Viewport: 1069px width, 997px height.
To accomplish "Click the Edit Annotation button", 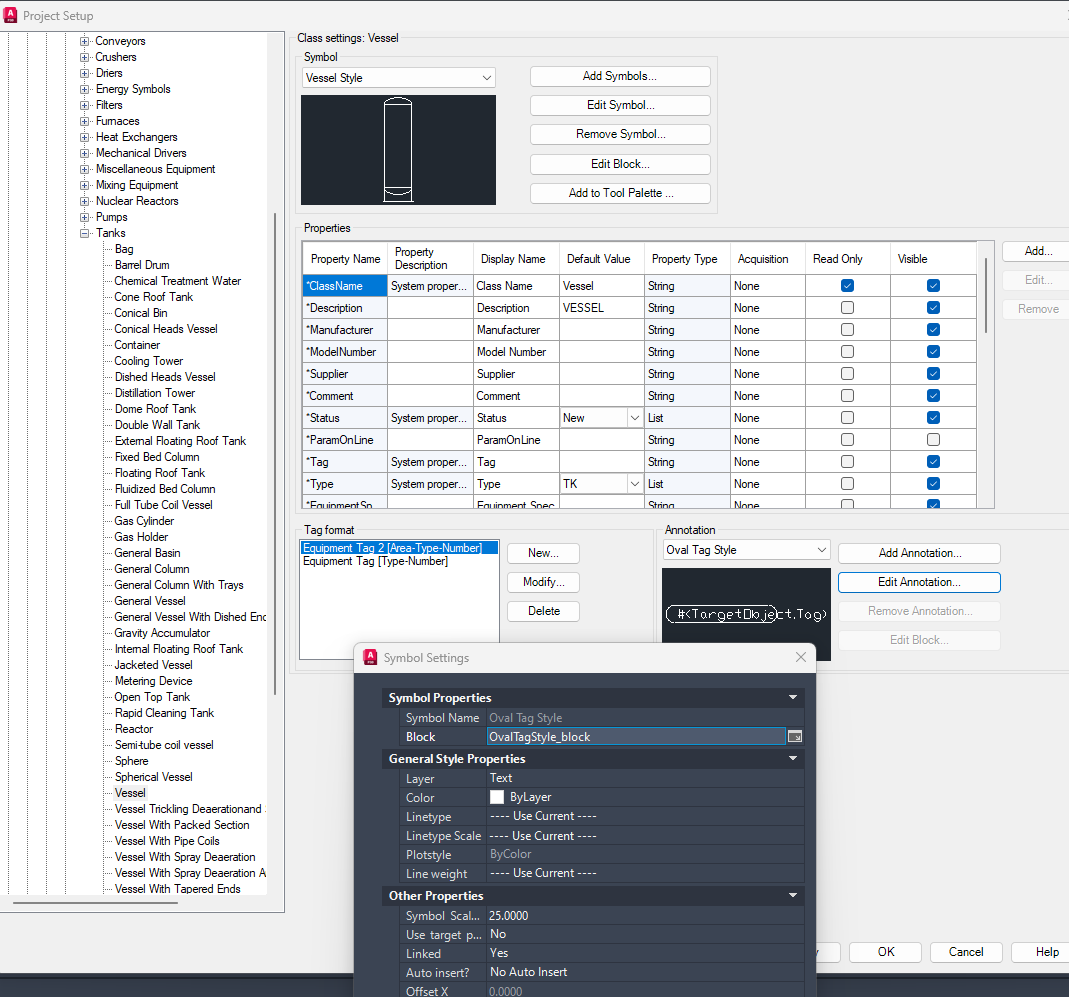I will pyautogui.click(x=919, y=582).
